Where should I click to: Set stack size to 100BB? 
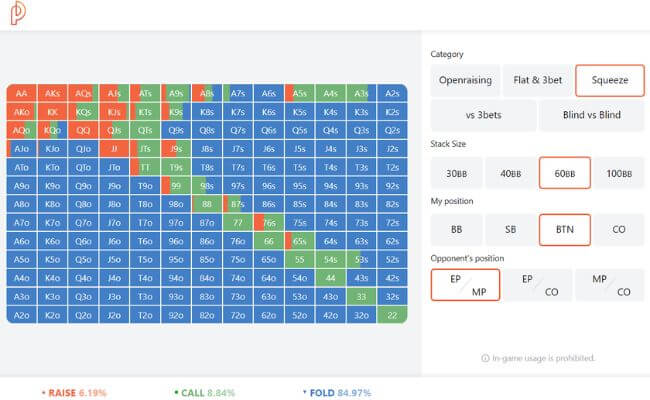coord(619,173)
